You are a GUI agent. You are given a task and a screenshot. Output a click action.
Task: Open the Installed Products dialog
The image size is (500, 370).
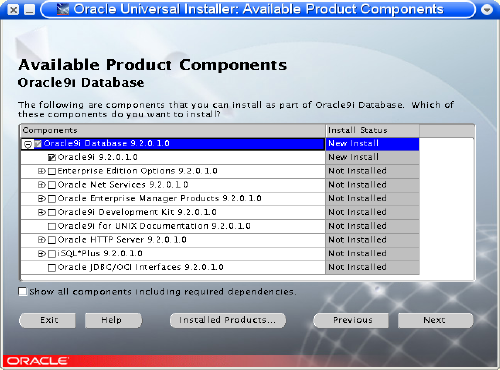(228, 320)
